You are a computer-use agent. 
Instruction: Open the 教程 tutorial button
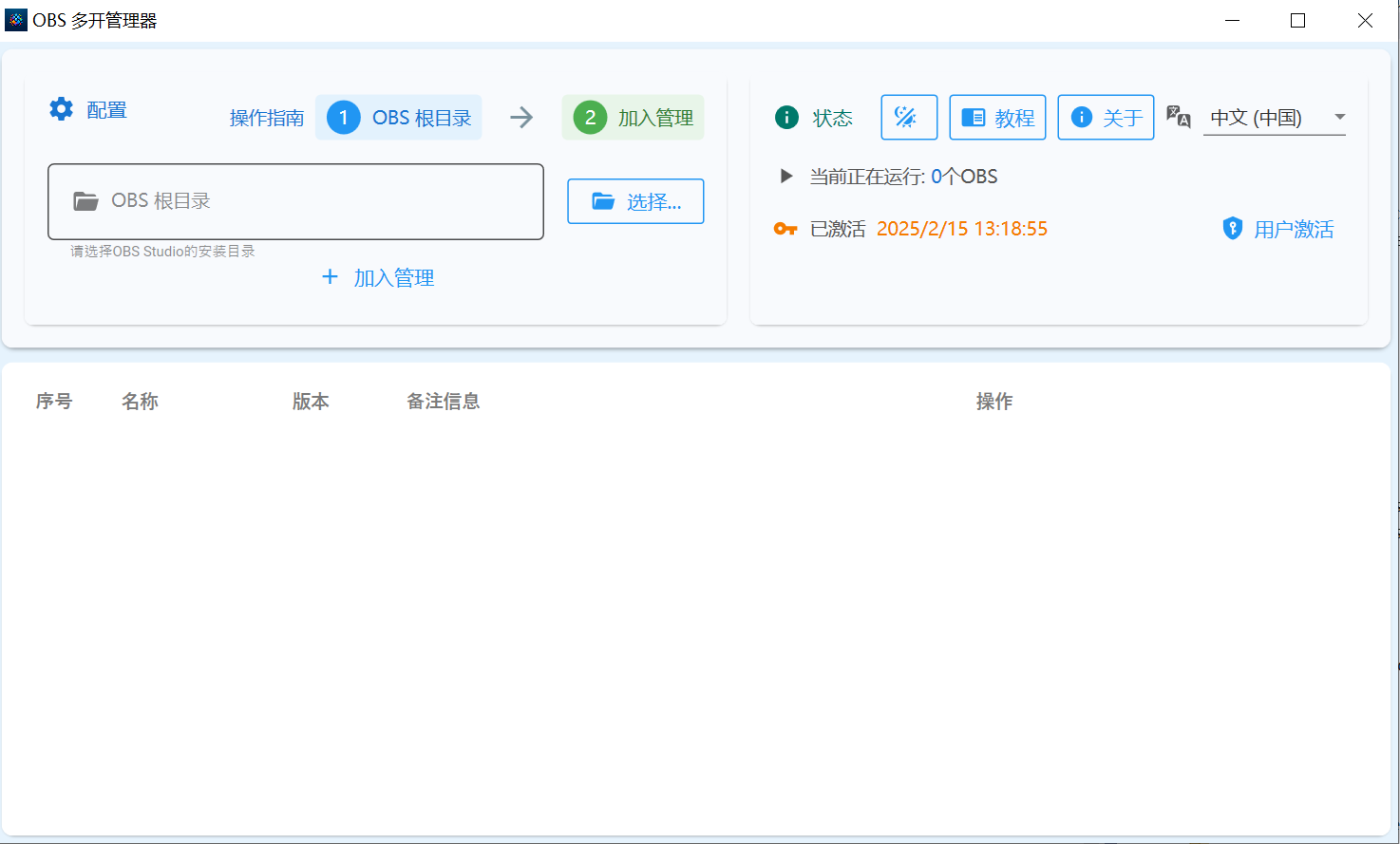coord(997,118)
